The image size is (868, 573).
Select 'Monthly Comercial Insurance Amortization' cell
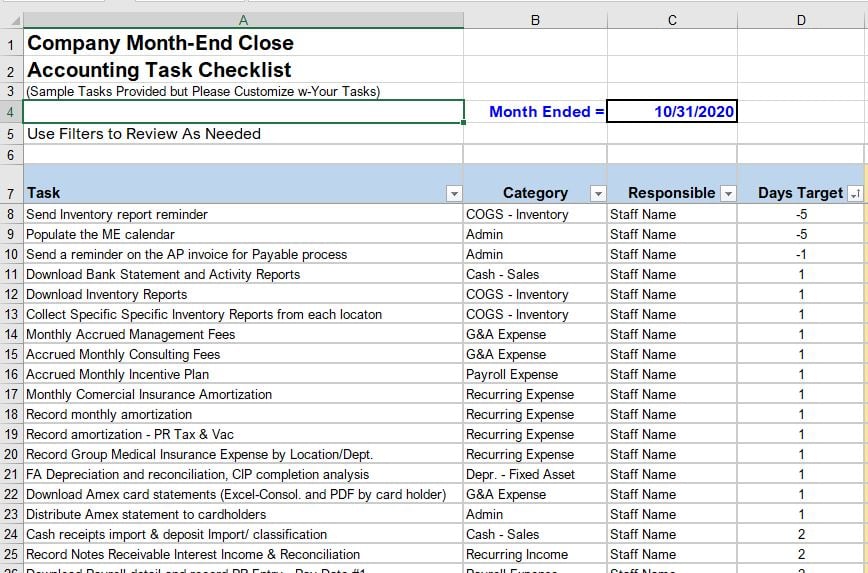[243, 394]
